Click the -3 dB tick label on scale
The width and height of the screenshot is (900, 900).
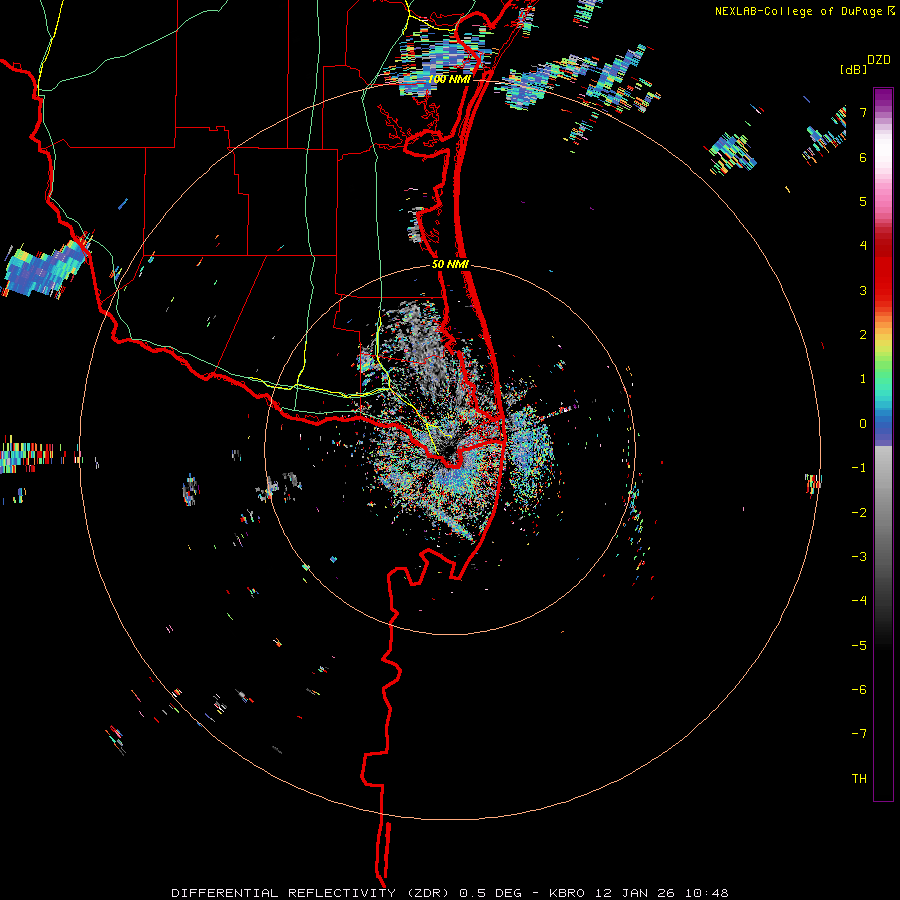point(859,557)
